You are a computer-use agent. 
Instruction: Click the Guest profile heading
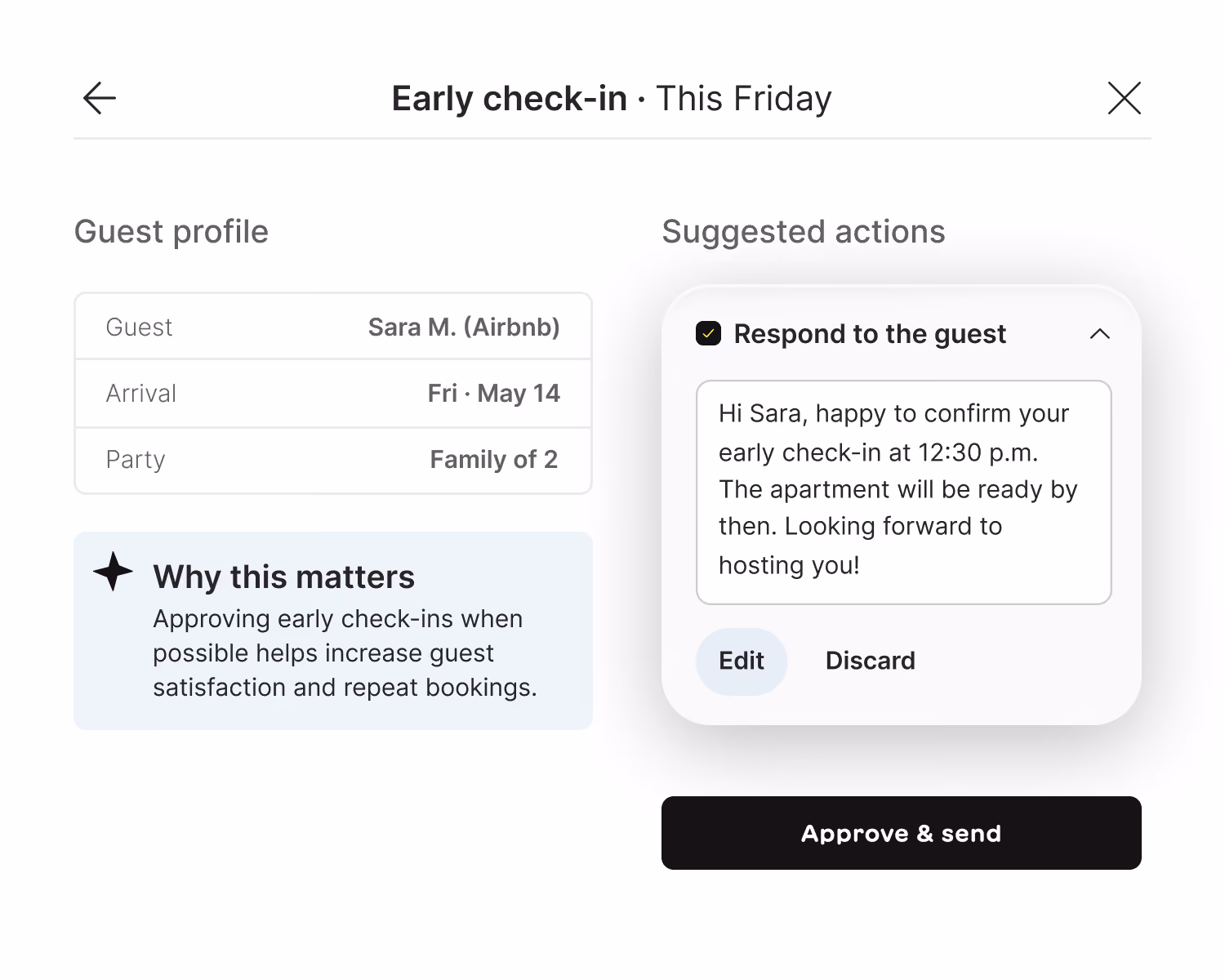171,231
